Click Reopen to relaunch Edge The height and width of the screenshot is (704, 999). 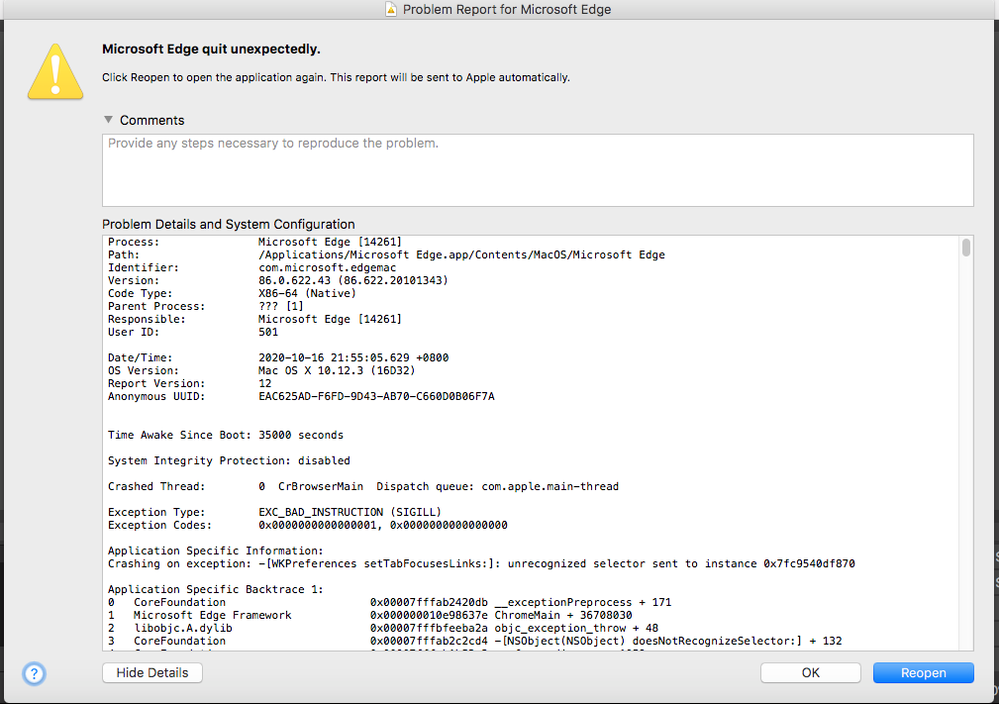pos(923,673)
